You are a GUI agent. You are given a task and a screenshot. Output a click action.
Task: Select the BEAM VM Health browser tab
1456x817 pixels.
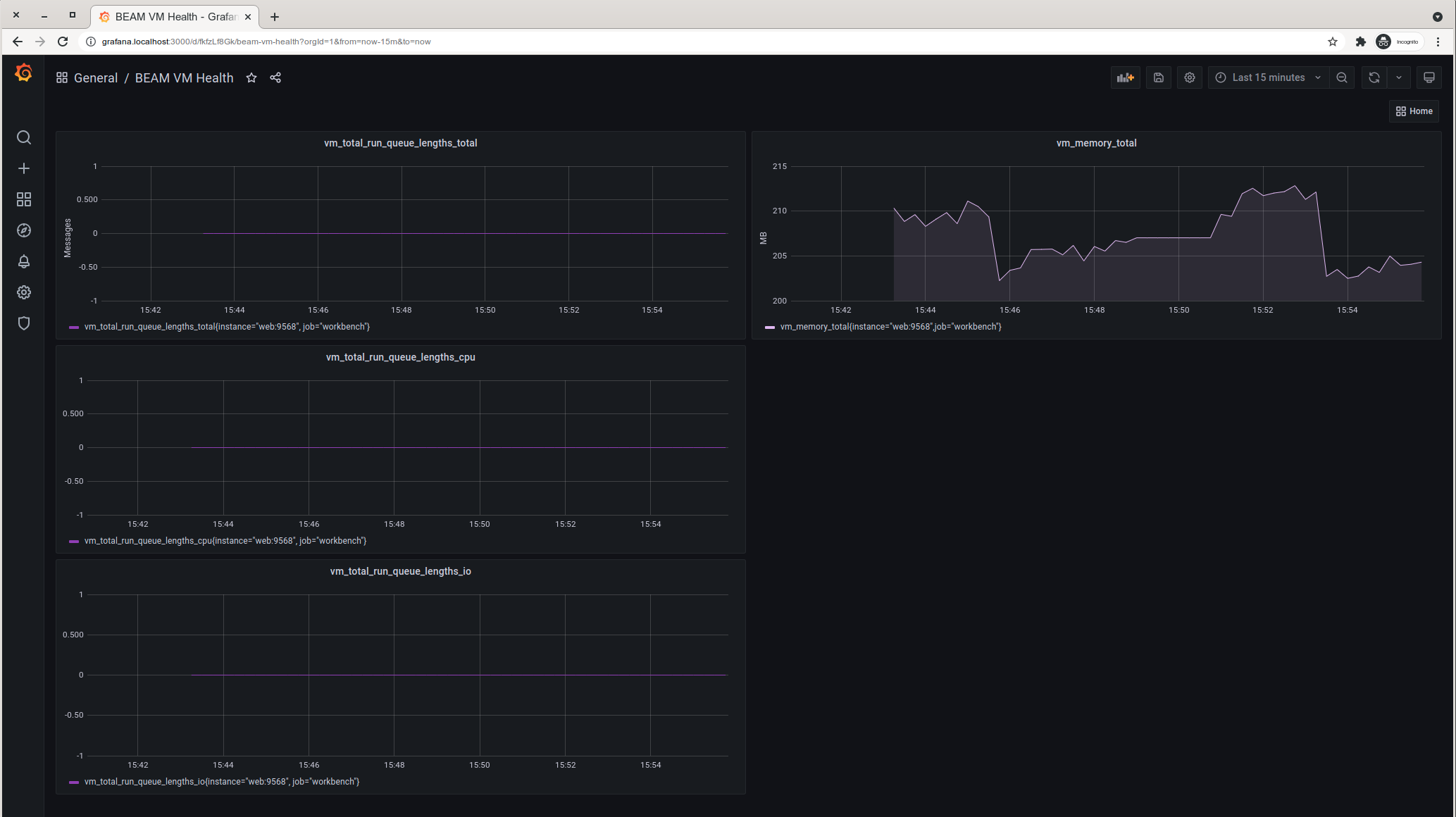(175, 17)
